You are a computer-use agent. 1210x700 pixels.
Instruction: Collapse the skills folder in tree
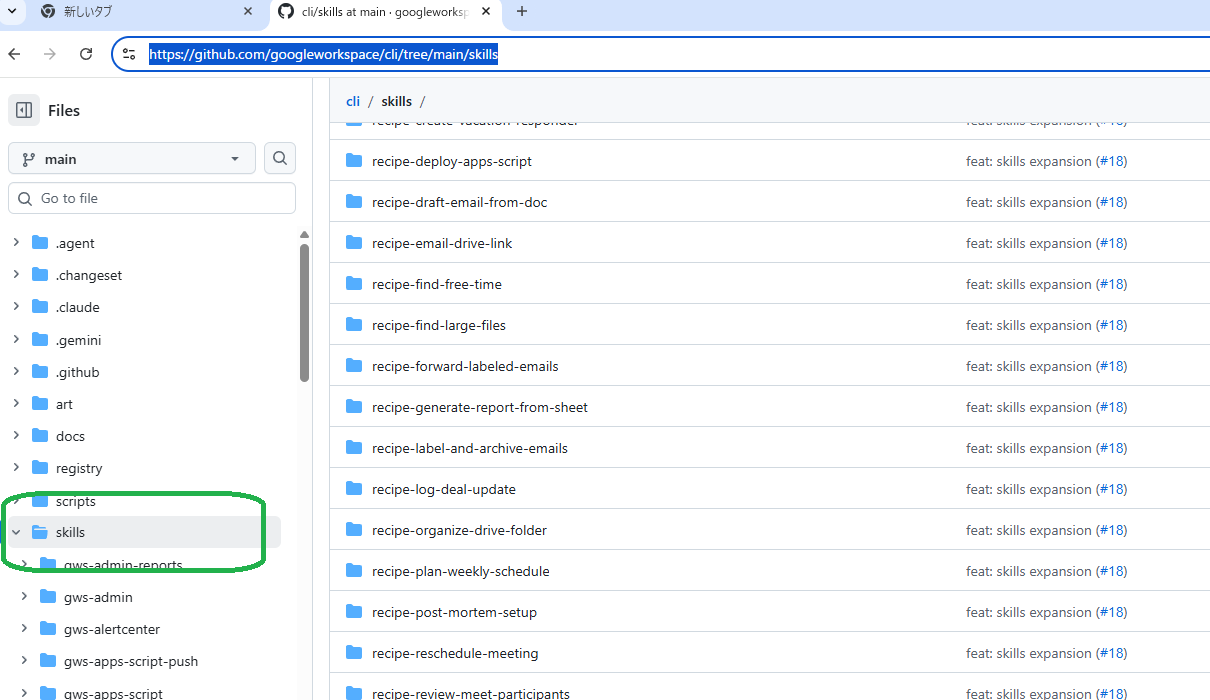[x=16, y=532]
